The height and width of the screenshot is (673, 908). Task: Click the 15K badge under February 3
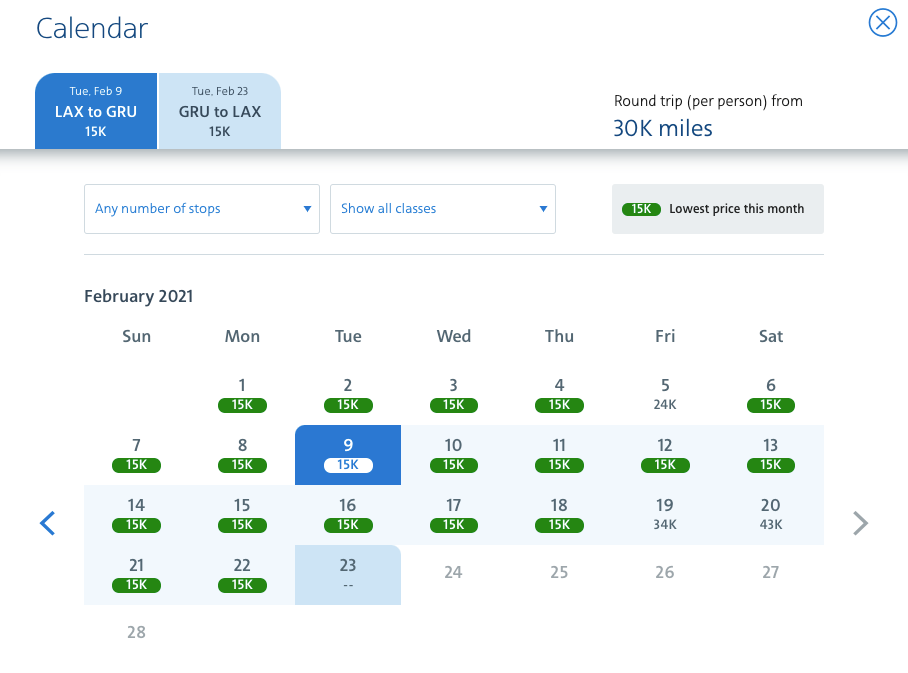453,405
